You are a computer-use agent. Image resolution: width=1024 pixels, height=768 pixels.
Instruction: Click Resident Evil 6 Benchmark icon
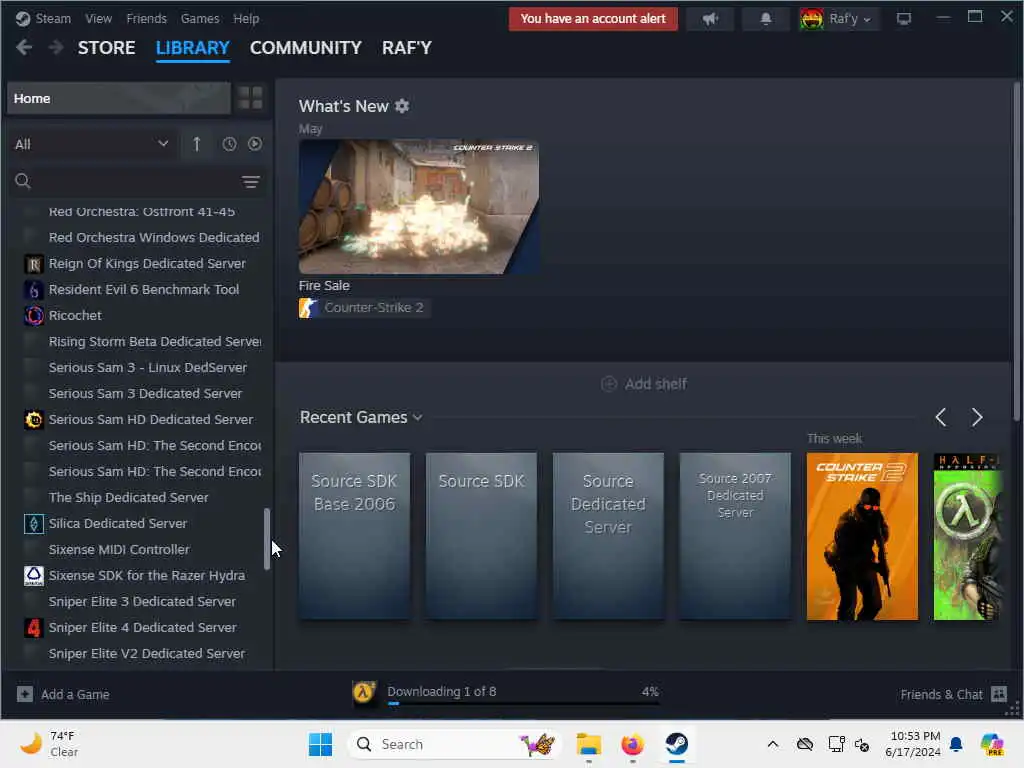(34, 290)
